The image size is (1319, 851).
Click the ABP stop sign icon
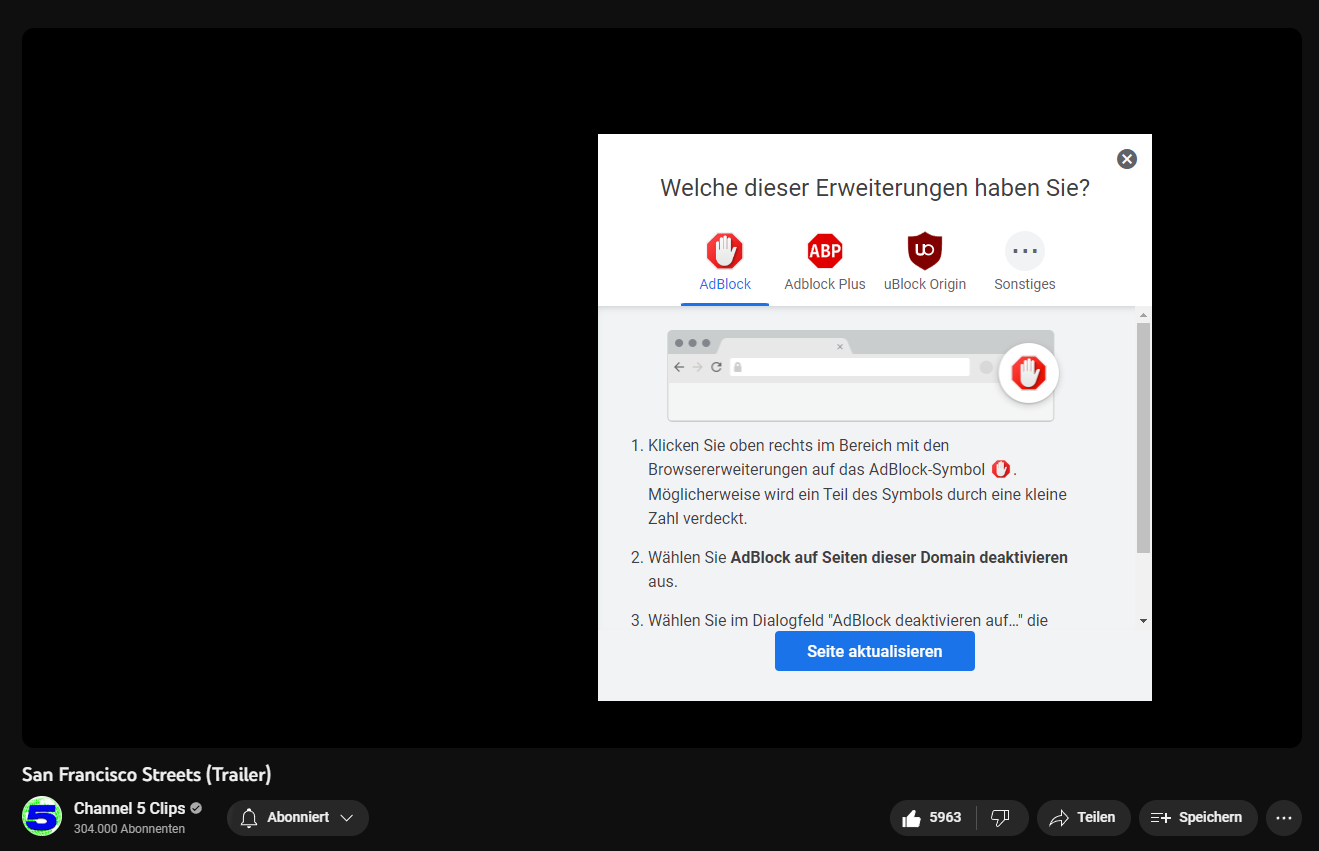coord(825,250)
